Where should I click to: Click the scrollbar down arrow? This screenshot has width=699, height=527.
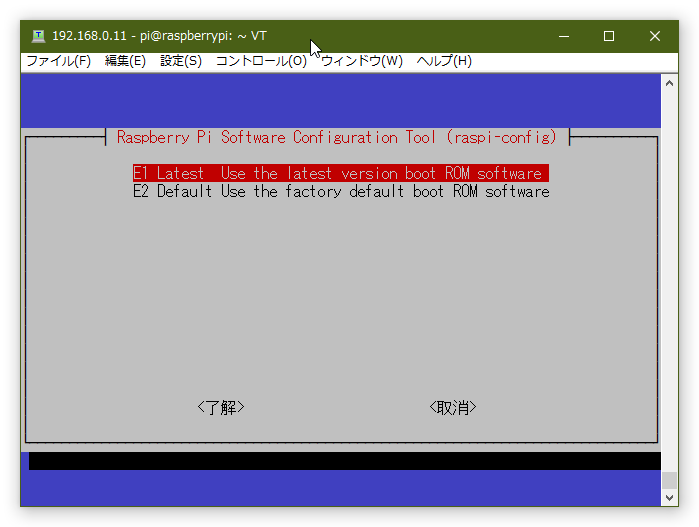pos(669,498)
